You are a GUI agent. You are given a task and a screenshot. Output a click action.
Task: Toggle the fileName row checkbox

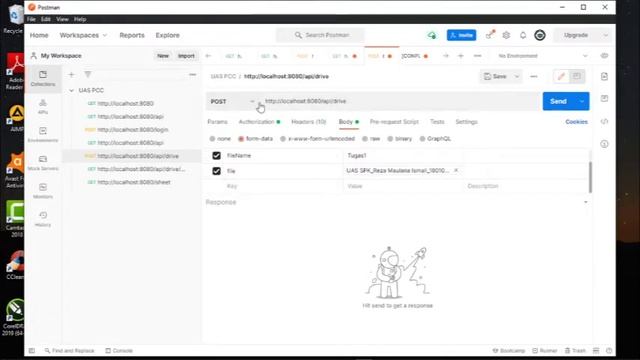(x=216, y=156)
